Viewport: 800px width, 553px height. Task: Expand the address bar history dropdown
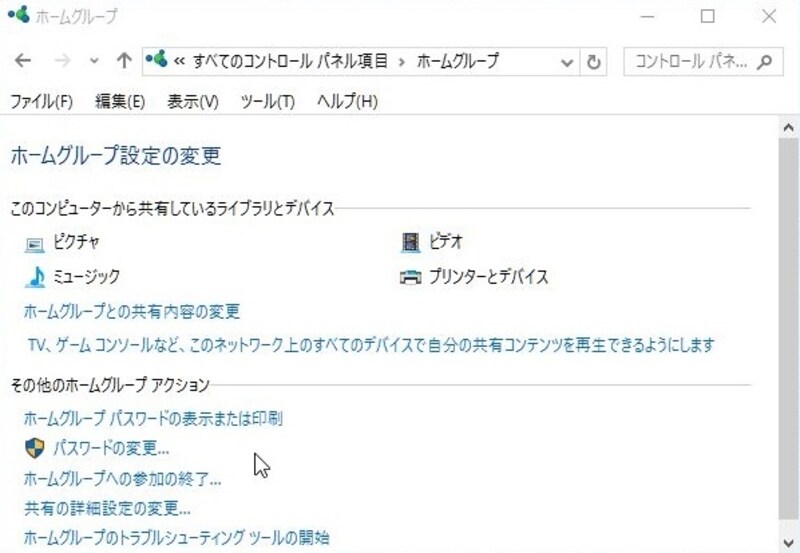click(x=567, y=63)
